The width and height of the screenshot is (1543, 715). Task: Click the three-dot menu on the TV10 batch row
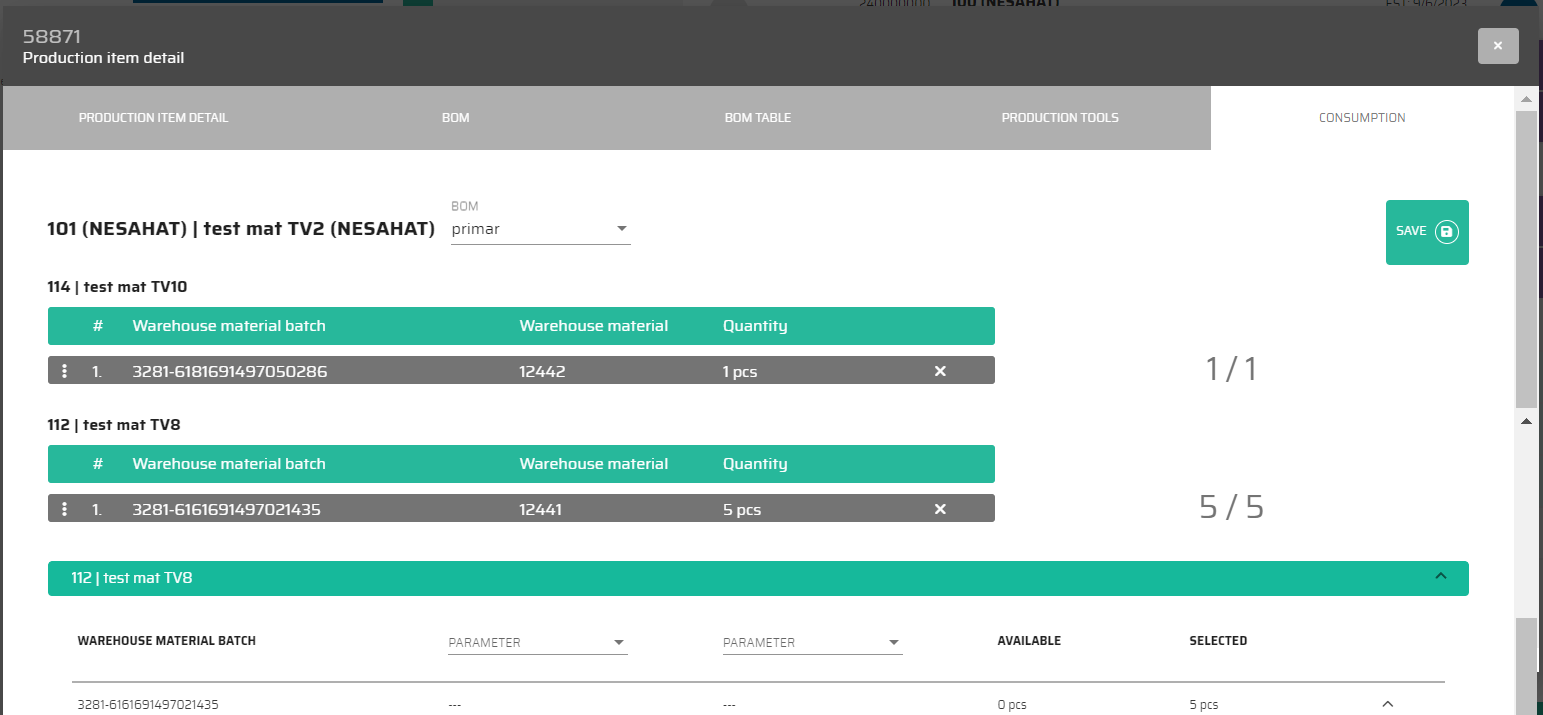pyautogui.click(x=65, y=371)
